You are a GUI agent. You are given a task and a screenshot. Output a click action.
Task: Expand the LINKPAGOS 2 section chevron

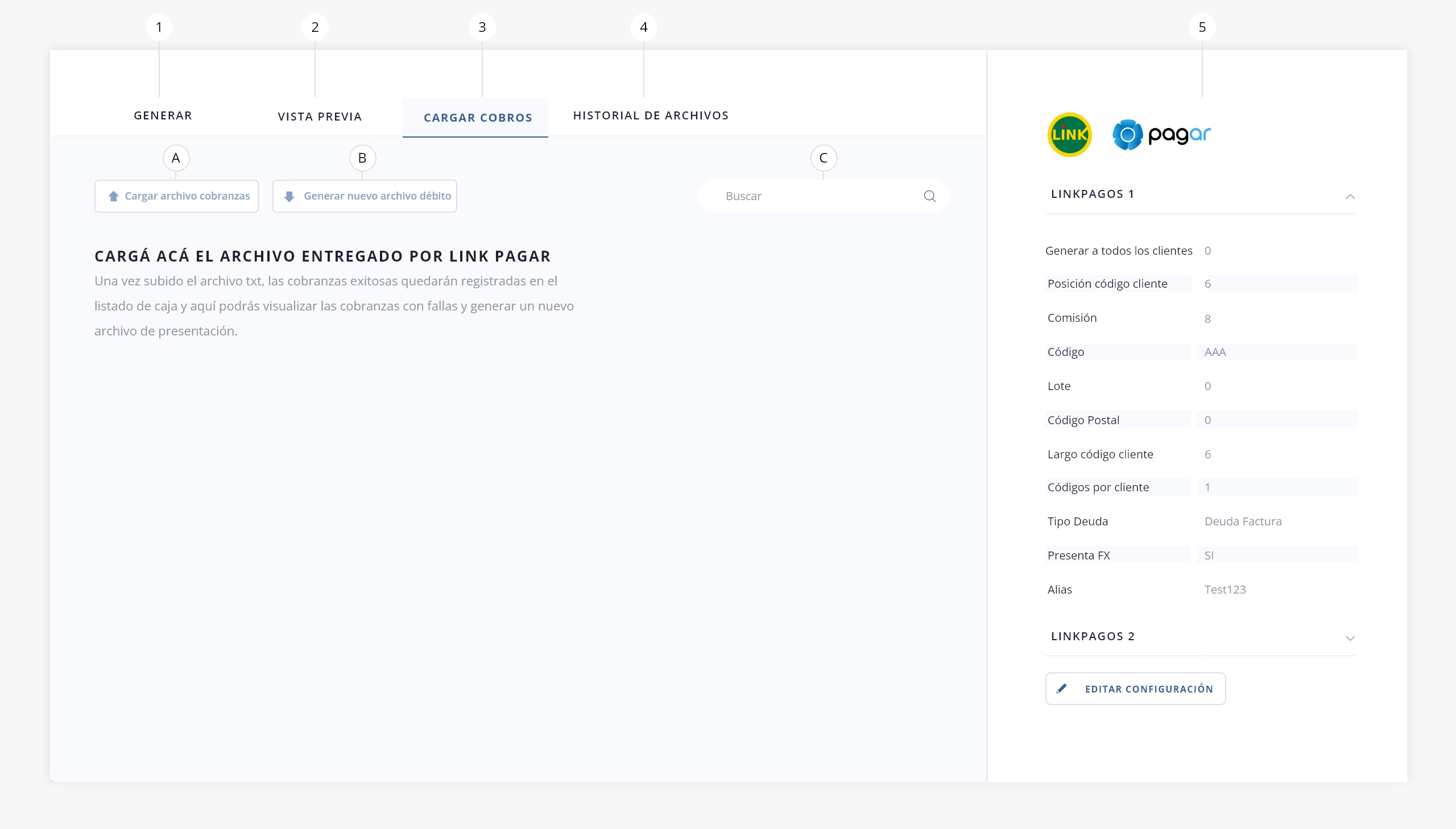pyautogui.click(x=1350, y=638)
